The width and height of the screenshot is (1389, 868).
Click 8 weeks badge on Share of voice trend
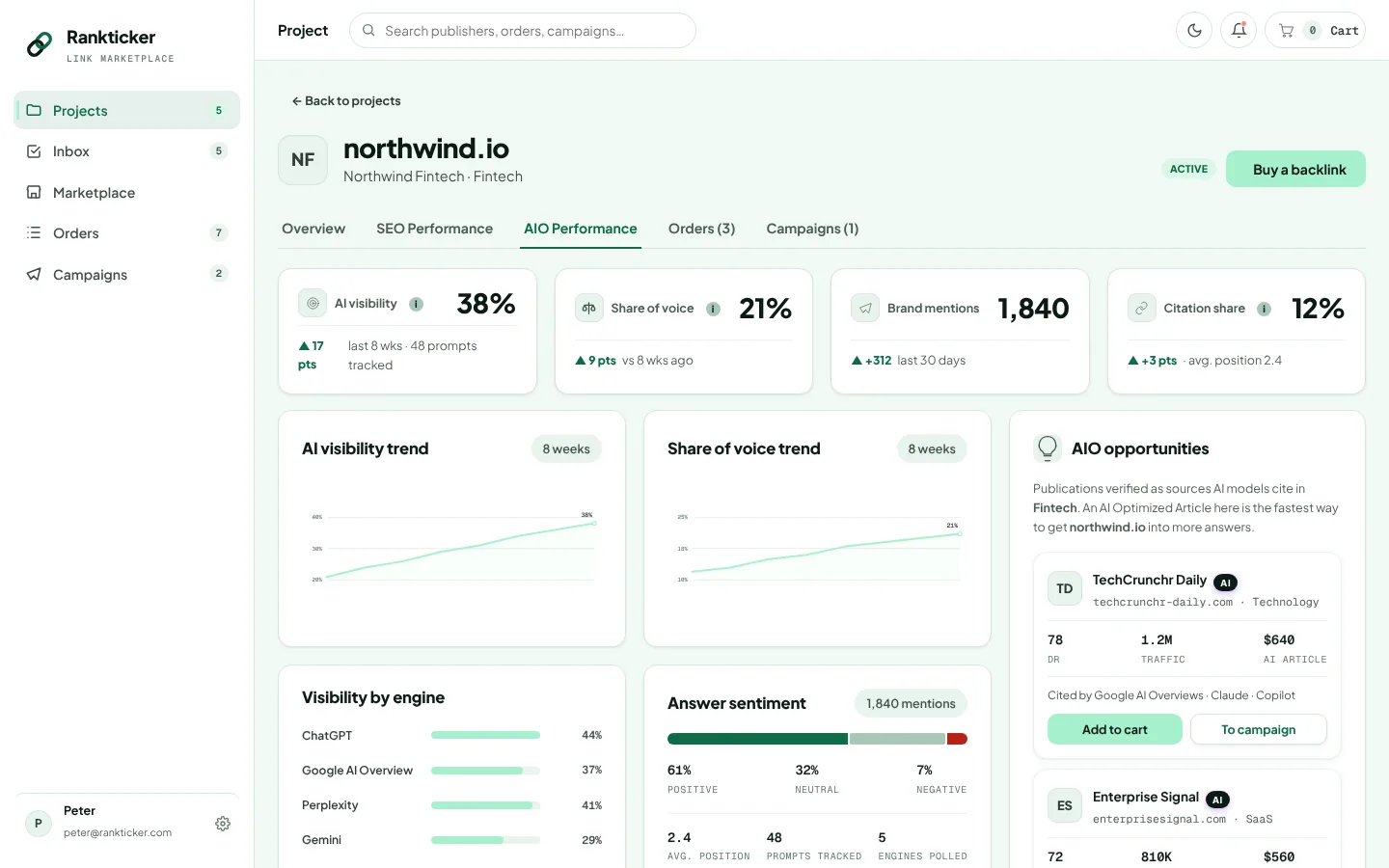(x=932, y=448)
